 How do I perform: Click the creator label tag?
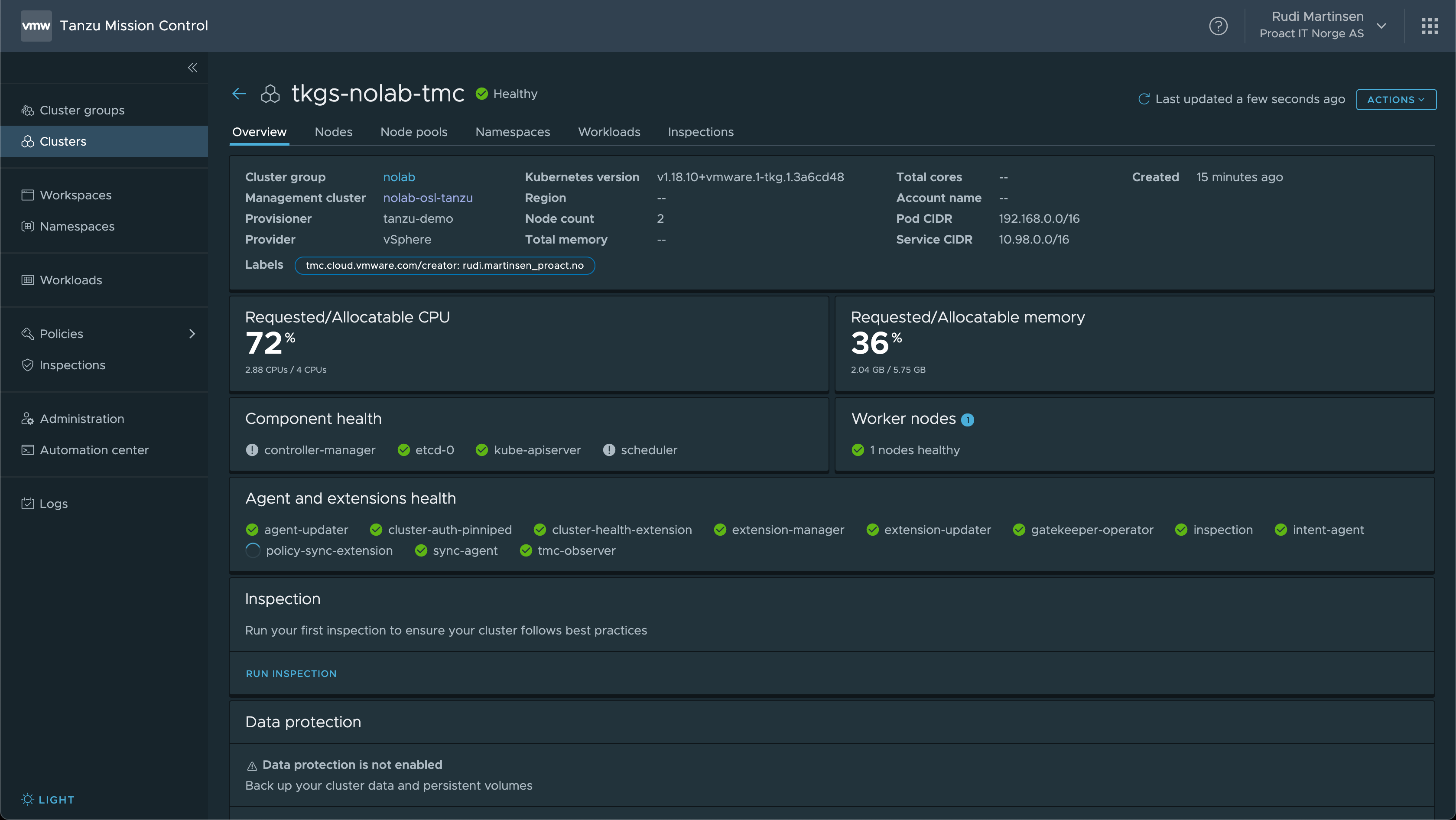(444, 266)
